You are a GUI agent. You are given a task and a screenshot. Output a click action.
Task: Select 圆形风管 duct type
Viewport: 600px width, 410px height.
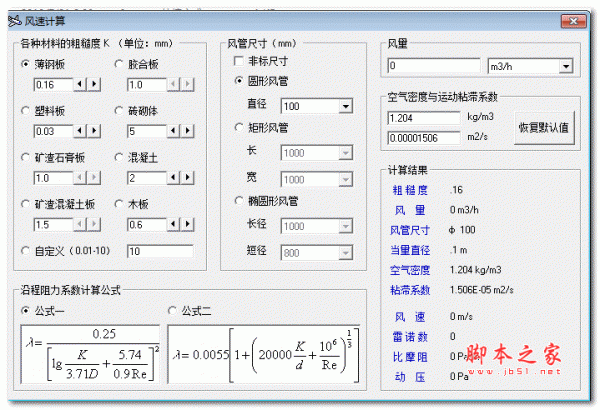click(238, 81)
